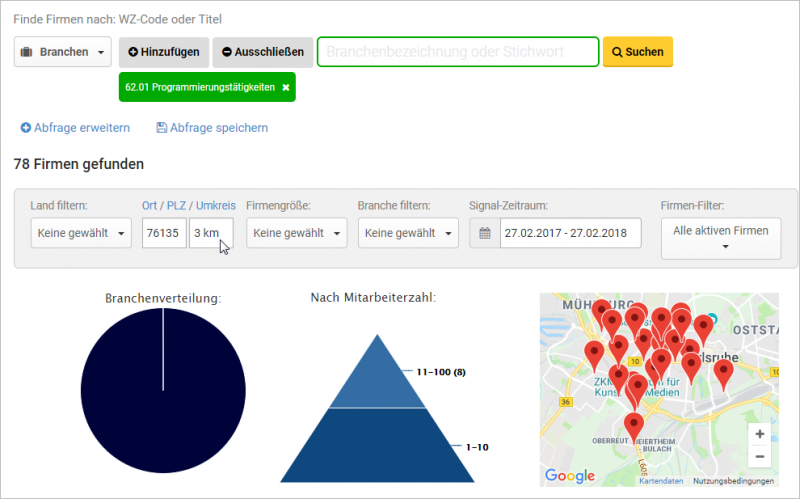Viewport: 800px width, 499px height.
Task: Open the Firmengröße dropdown
Action: click(x=296, y=233)
